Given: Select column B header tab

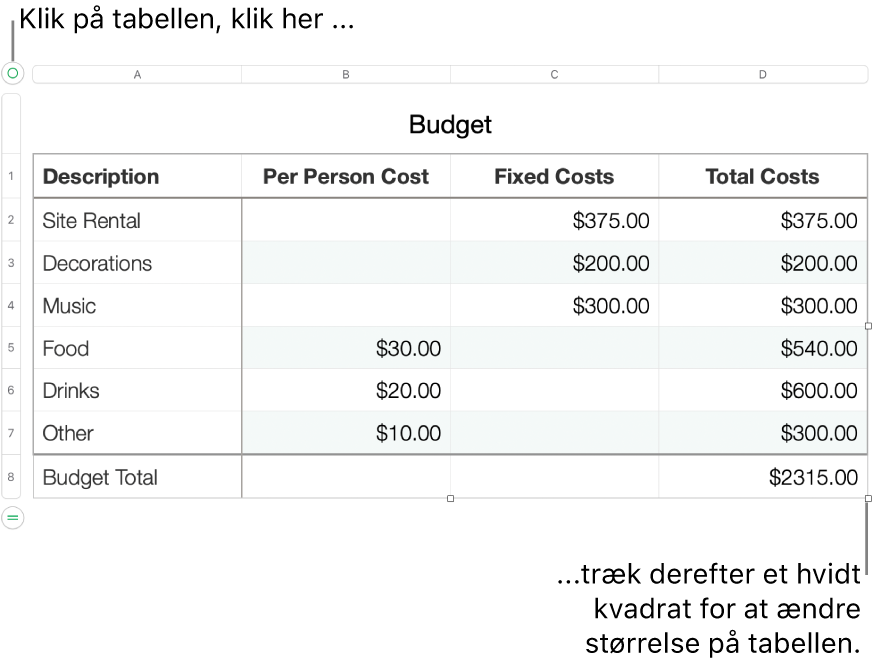Looking at the screenshot, I should coord(346,75).
